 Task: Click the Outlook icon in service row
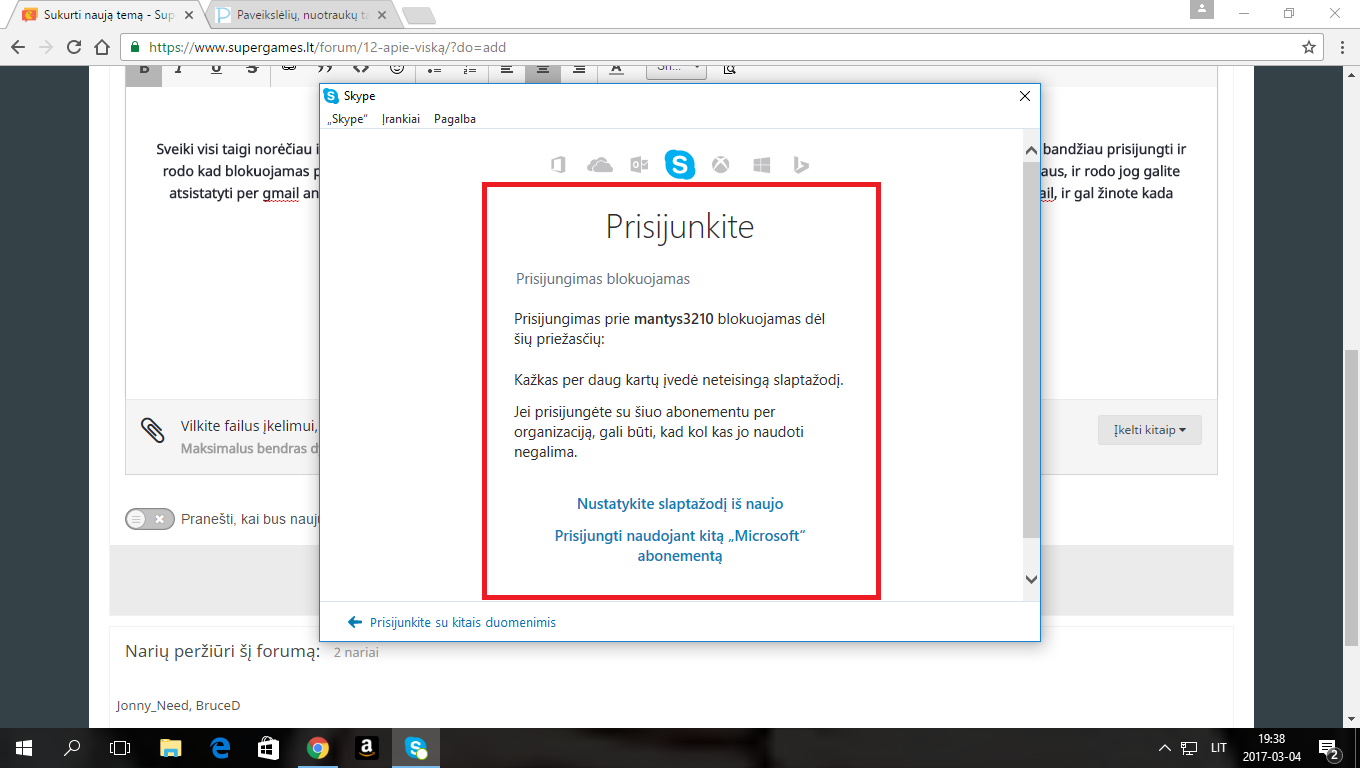click(x=639, y=165)
